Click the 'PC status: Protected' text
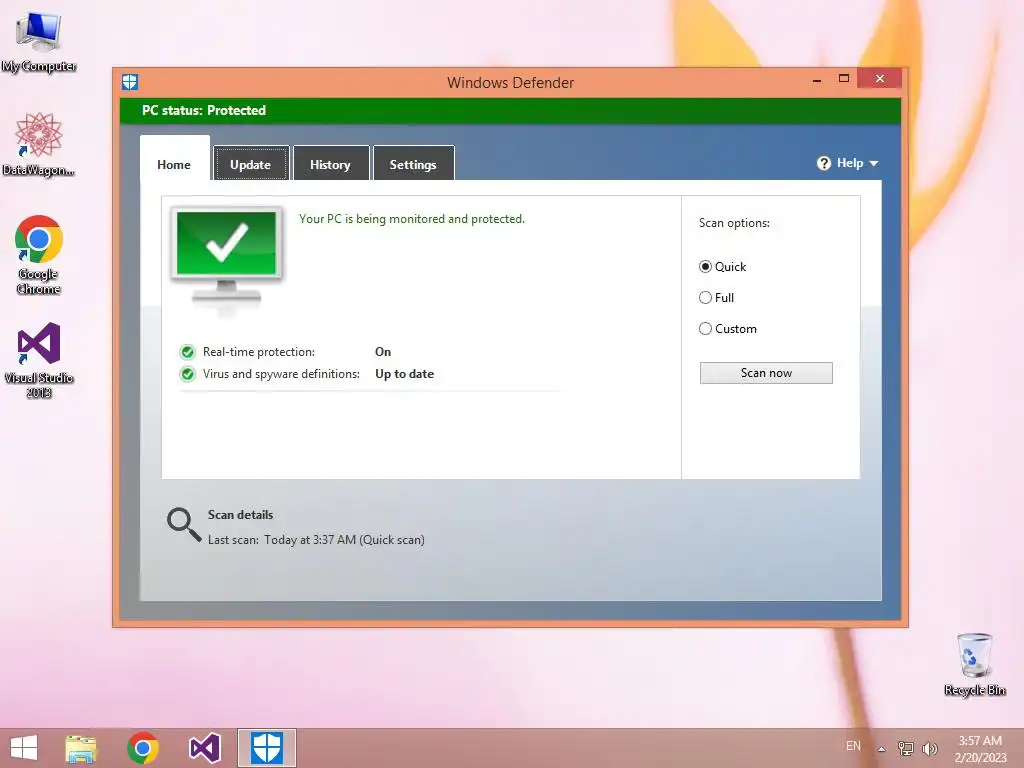Viewport: 1024px width, 768px height. (x=204, y=110)
